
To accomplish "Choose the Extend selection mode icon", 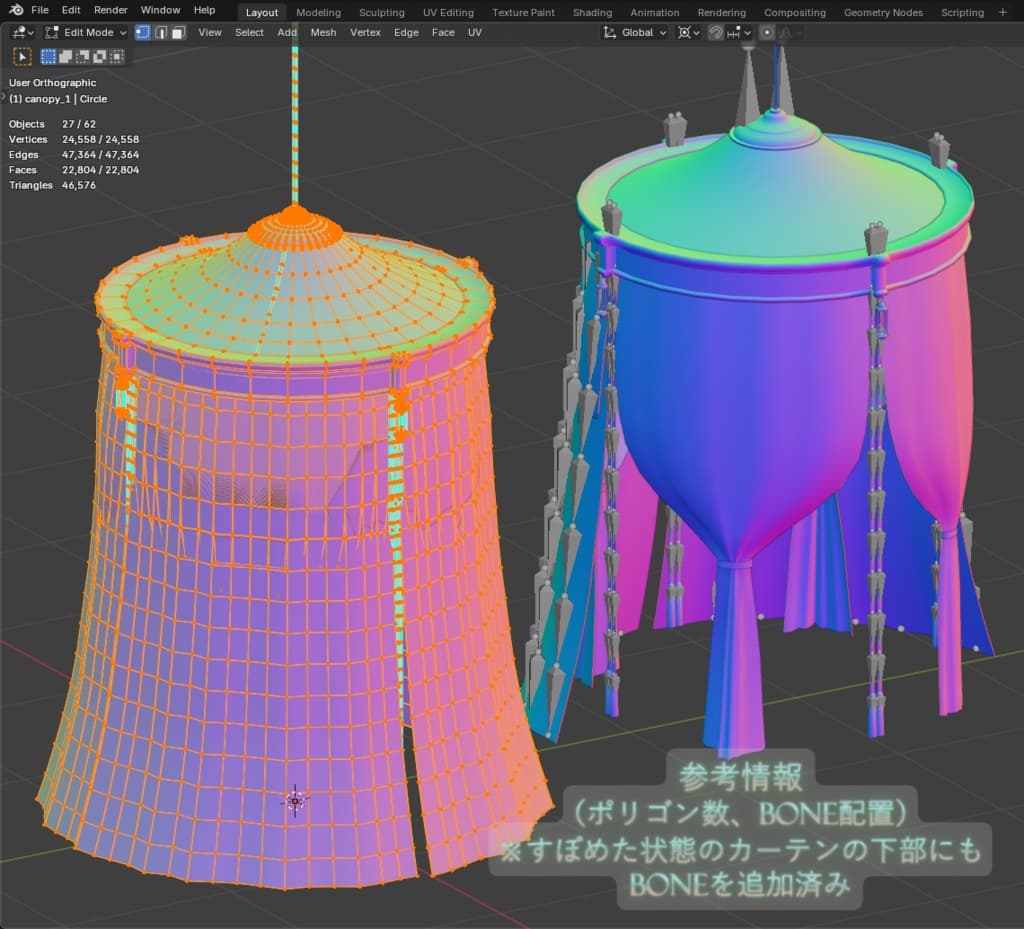I will tap(66, 57).
